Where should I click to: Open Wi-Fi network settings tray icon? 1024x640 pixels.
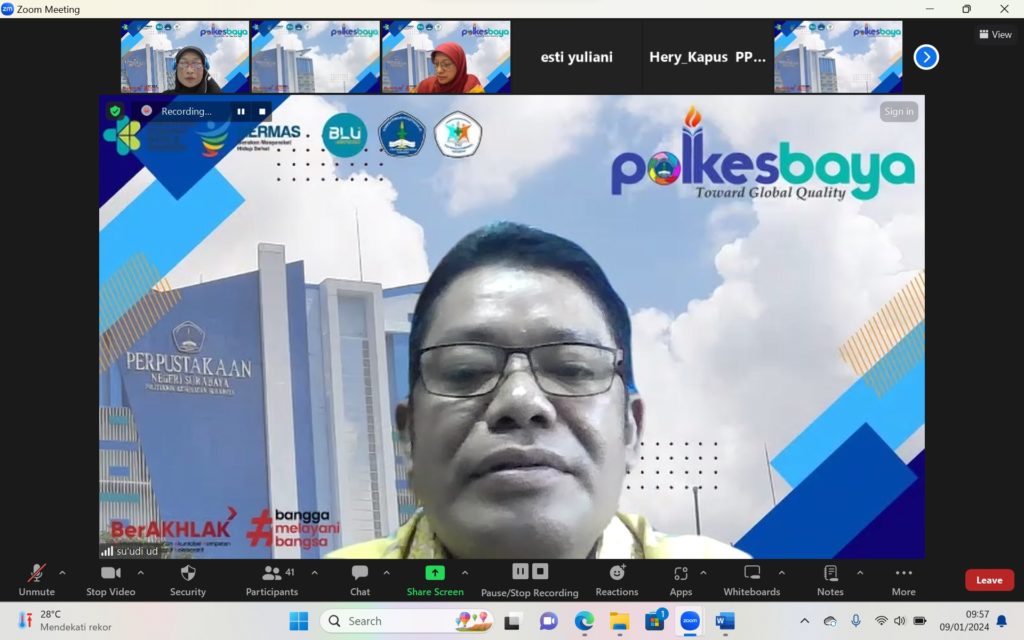coord(881,621)
